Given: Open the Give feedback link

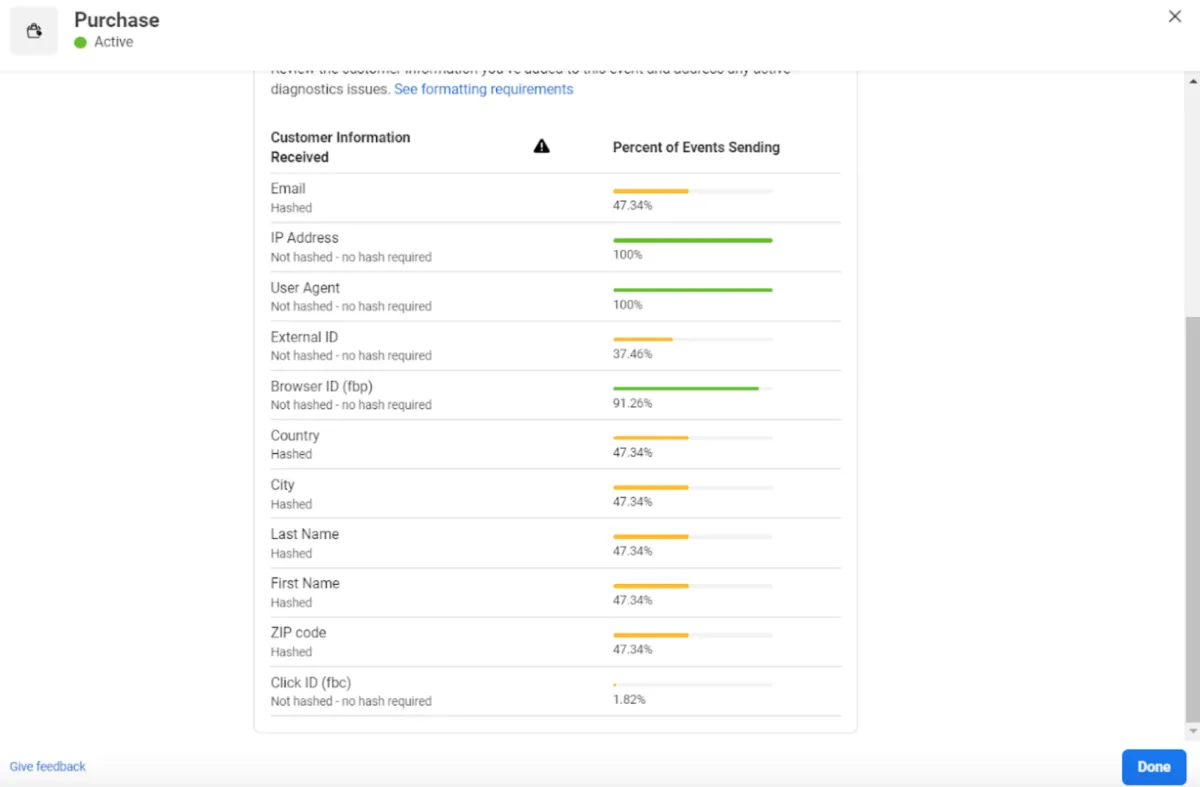Looking at the screenshot, I should (47, 766).
